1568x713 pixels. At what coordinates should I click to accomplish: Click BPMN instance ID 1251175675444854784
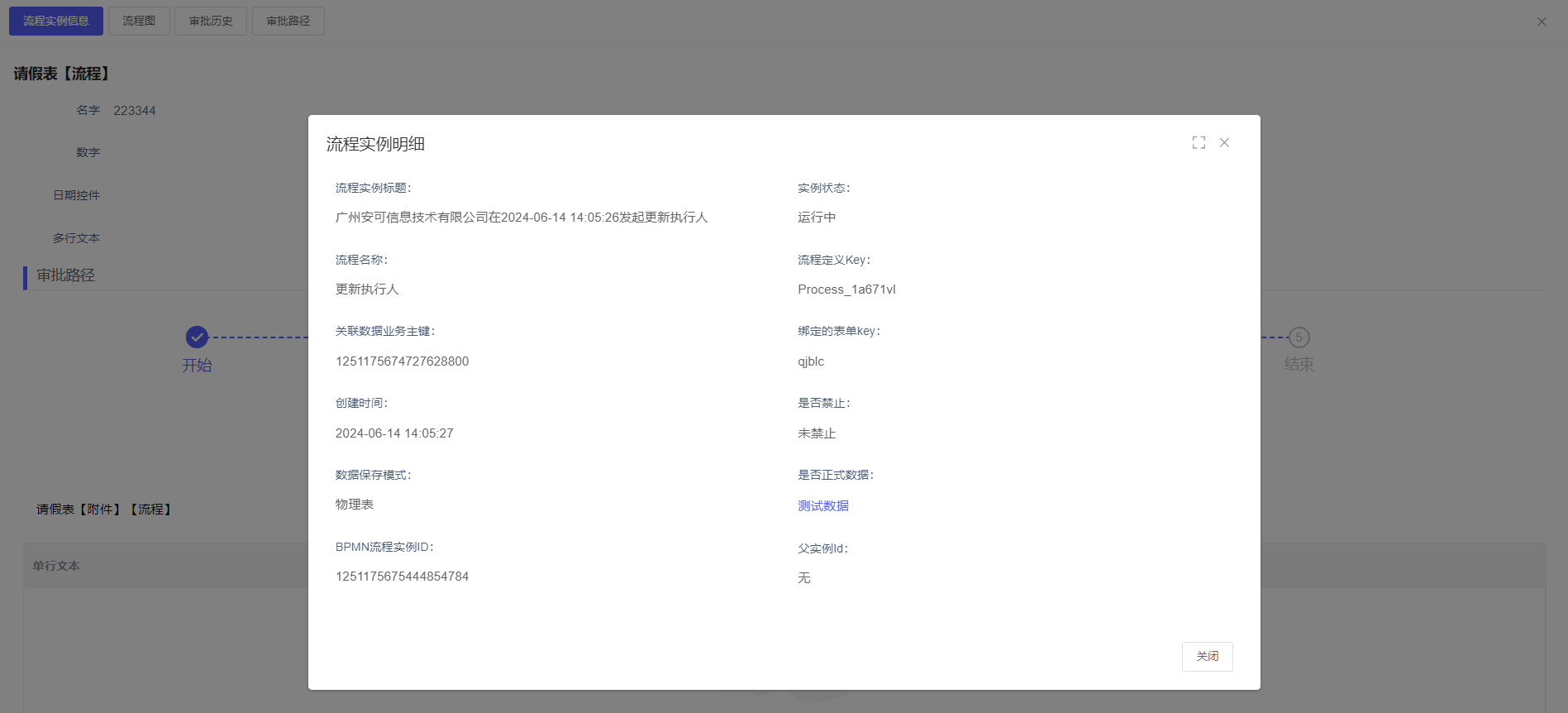(402, 577)
